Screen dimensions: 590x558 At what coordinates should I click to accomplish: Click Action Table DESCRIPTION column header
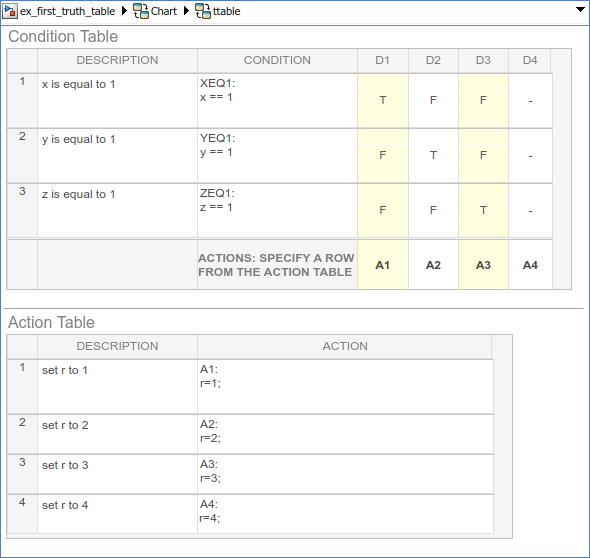(x=117, y=346)
